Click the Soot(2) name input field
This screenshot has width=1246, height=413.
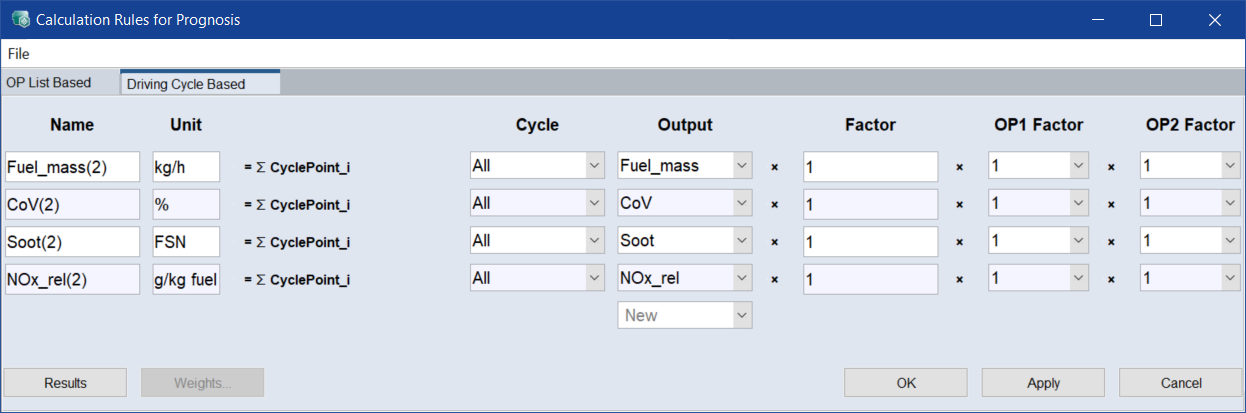click(72, 241)
